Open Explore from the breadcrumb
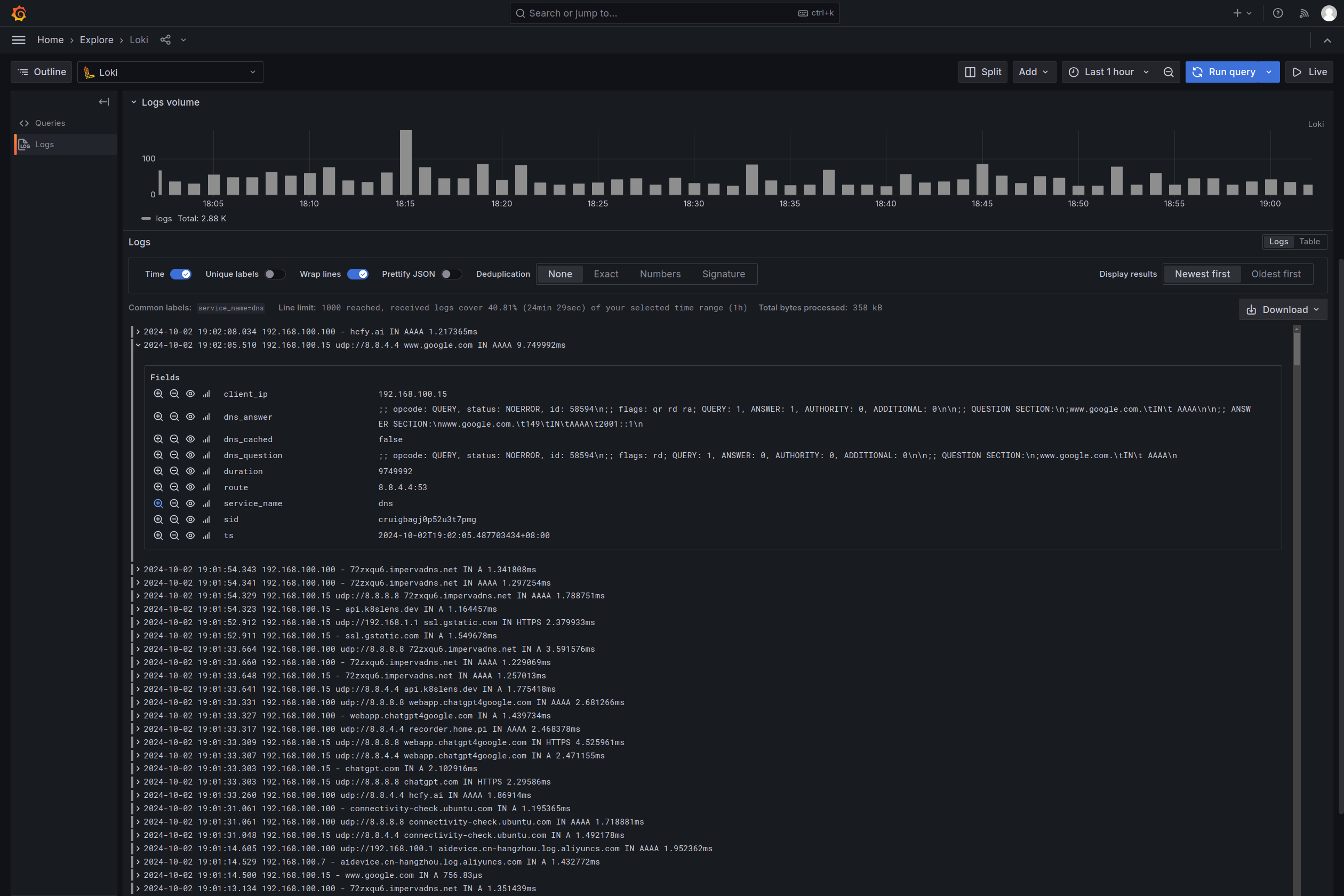 coord(96,40)
